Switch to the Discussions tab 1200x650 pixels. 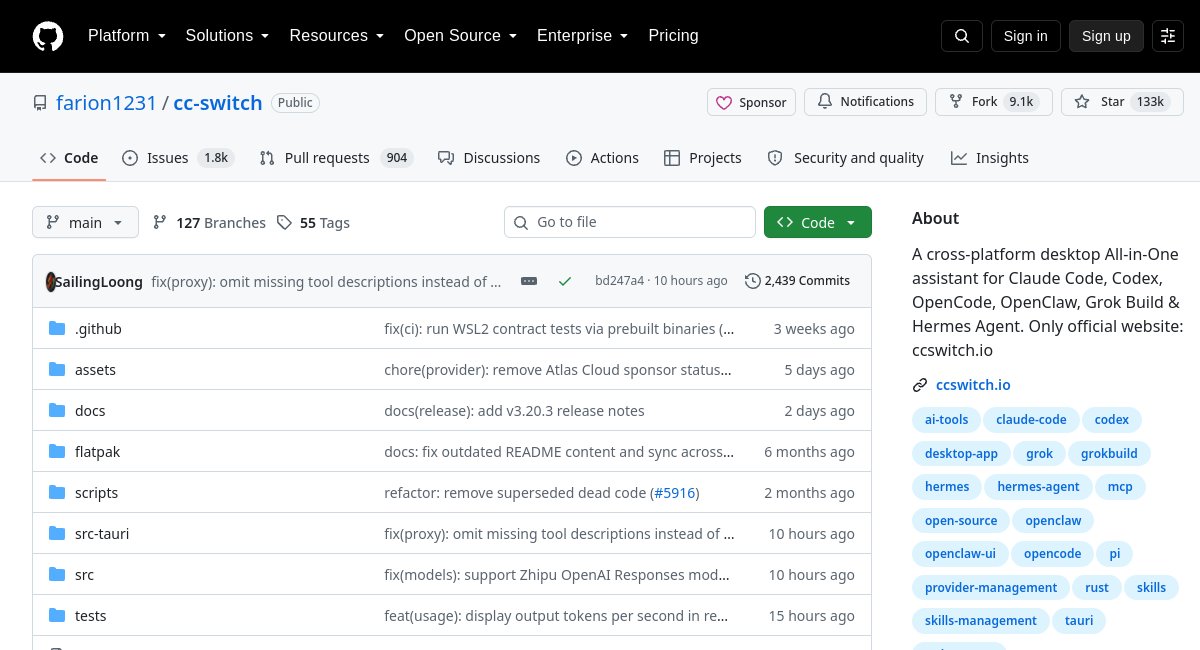pos(488,158)
